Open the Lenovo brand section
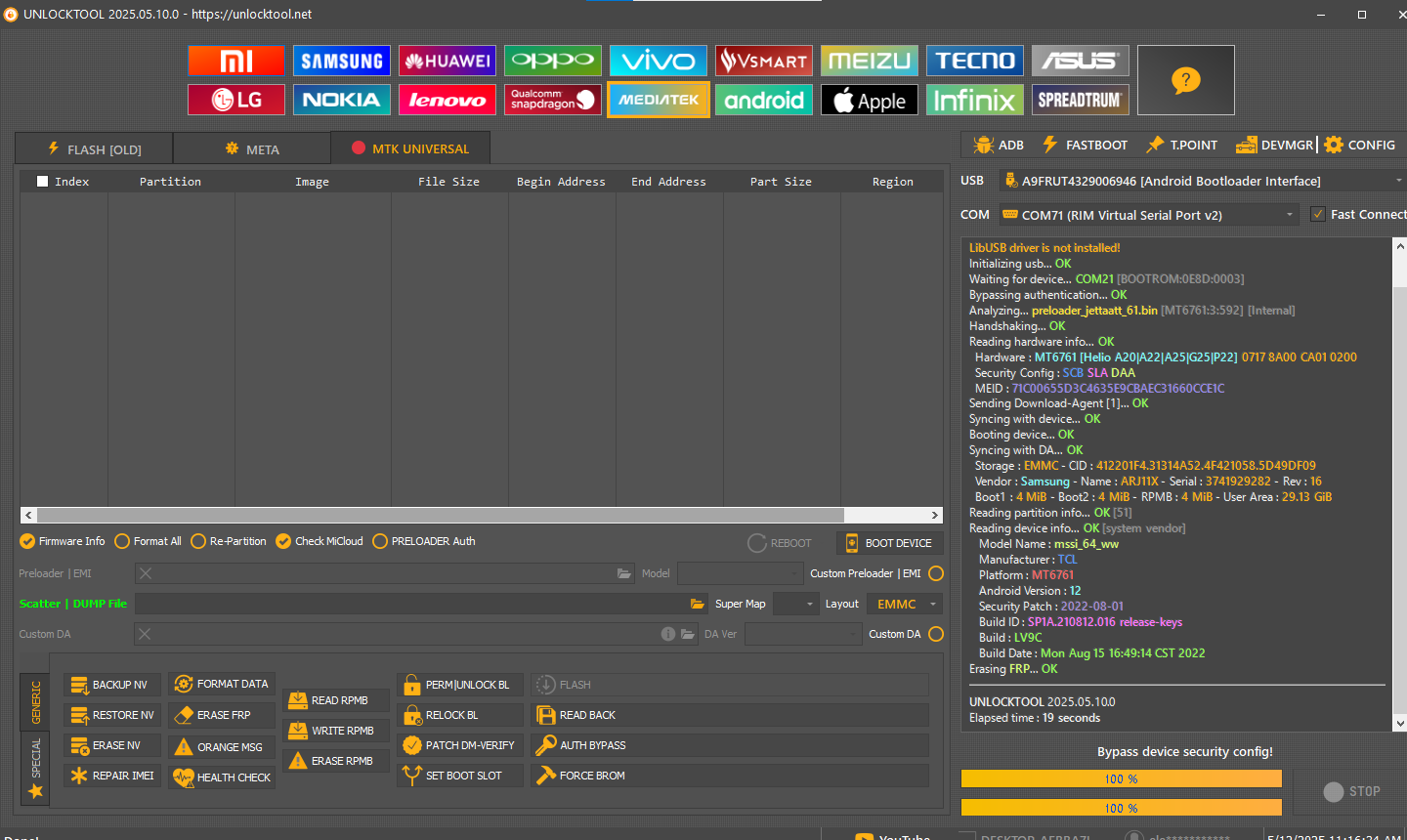The height and width of the screenshot is (840, 1407). point(448,100)
